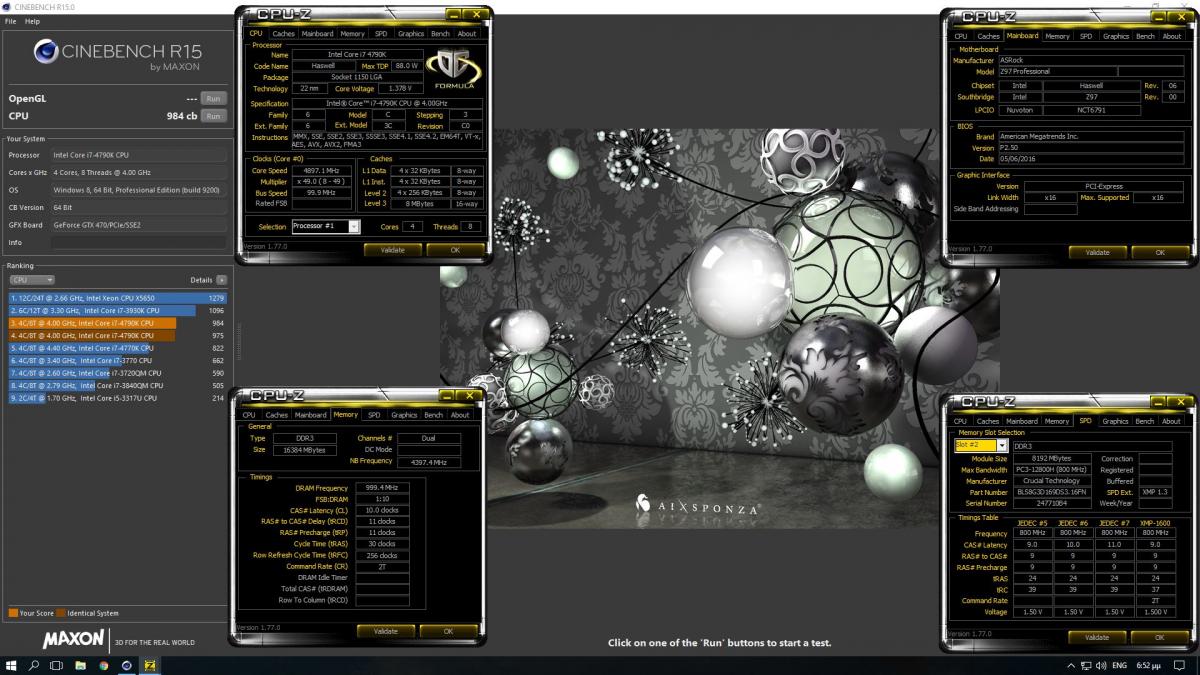Select the i7-3720QM ranking row
The height and width of the screenshot is (675, 1200).
[117, 373]
